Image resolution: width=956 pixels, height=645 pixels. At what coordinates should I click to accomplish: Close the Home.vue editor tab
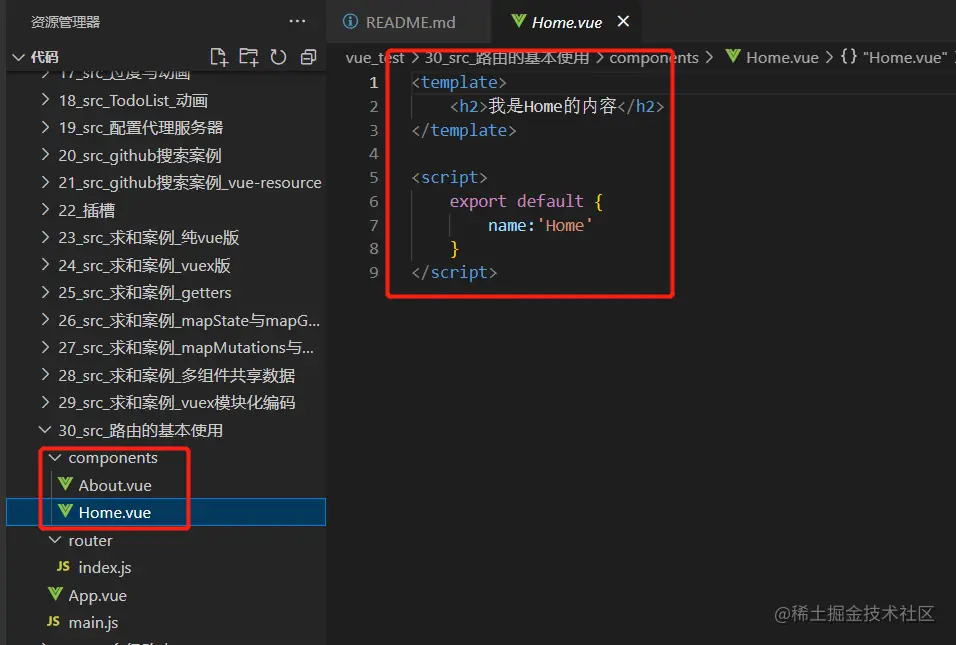(x=623, y=21)
